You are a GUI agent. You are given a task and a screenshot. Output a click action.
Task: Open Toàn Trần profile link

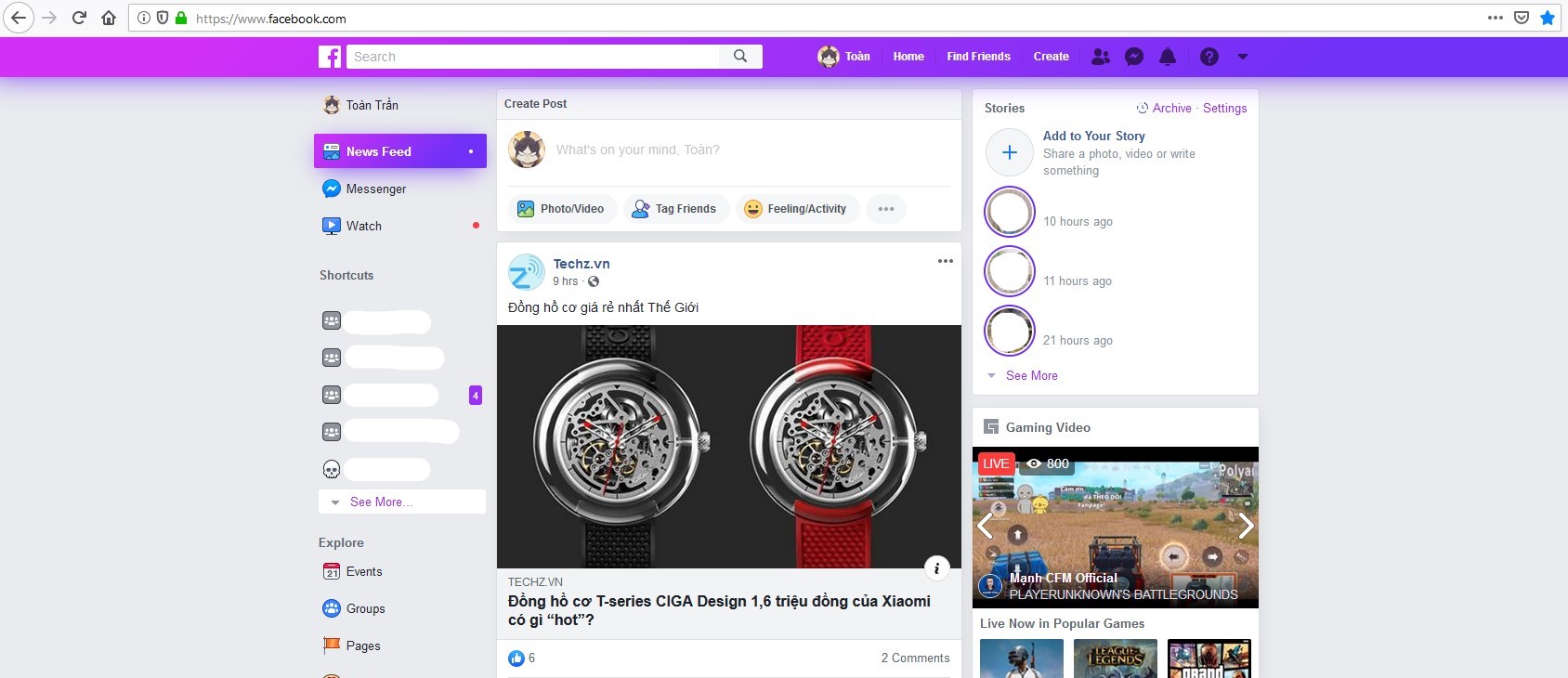click(x=360, y=105)
